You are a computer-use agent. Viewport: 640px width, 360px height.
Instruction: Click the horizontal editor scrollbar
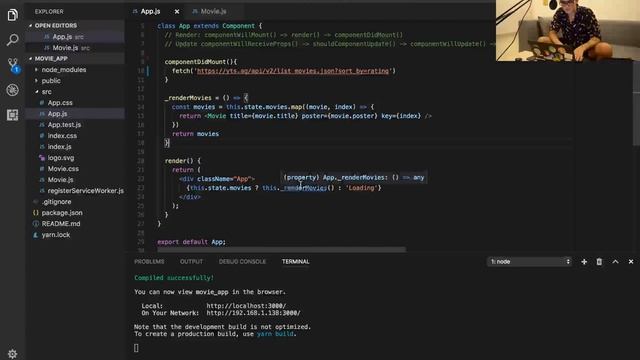pyautogui.click(x=282, y=249)
